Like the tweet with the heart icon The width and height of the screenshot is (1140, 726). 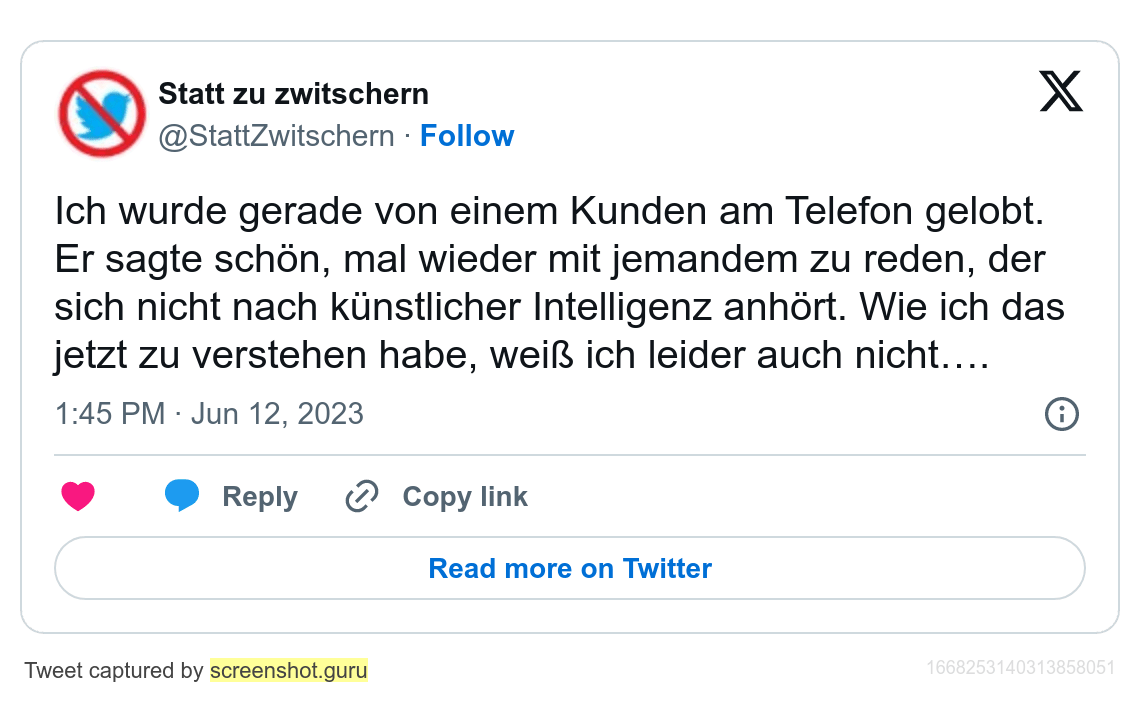click(x=78, y=497)
